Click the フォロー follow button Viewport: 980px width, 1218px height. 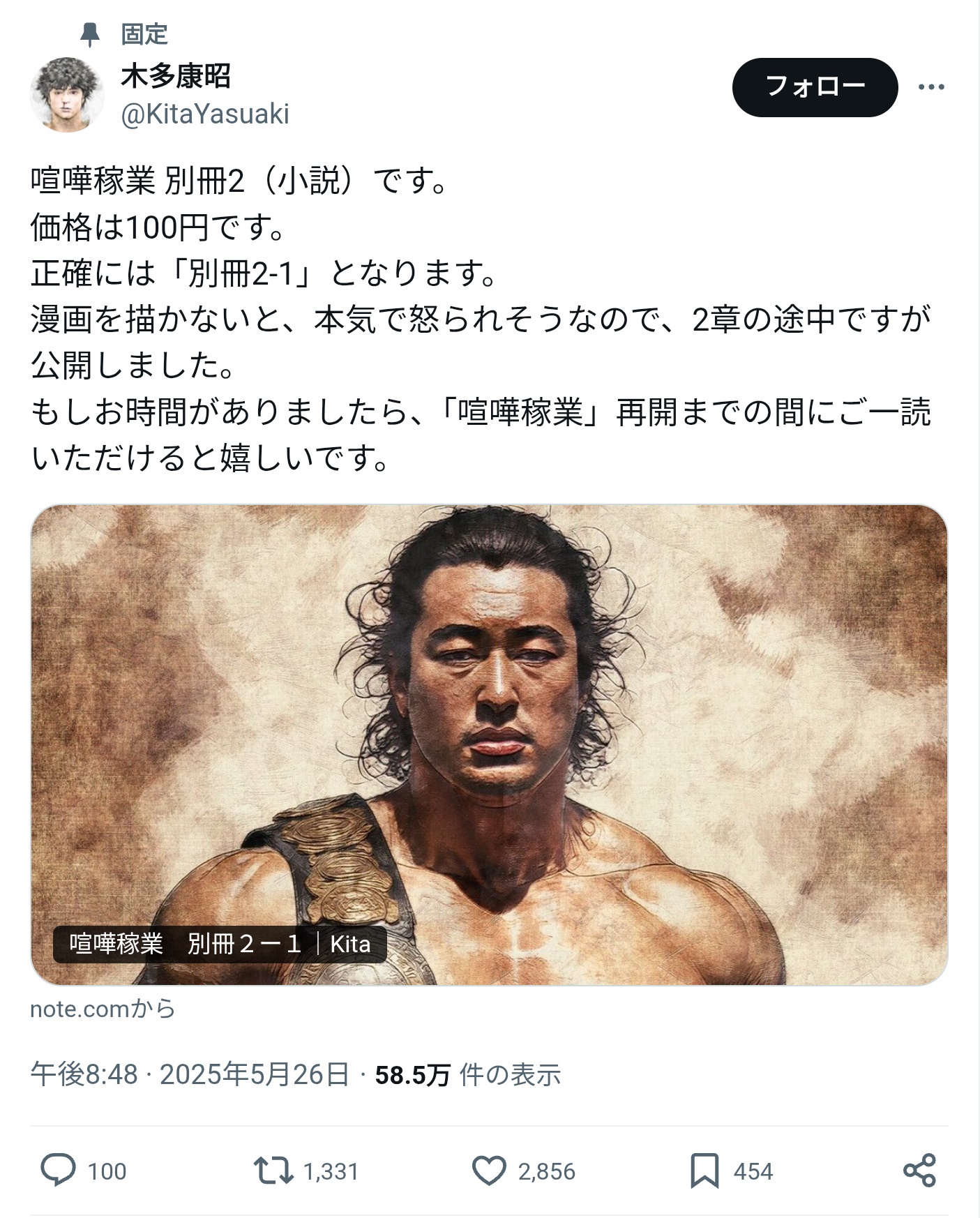coord(815,87)
